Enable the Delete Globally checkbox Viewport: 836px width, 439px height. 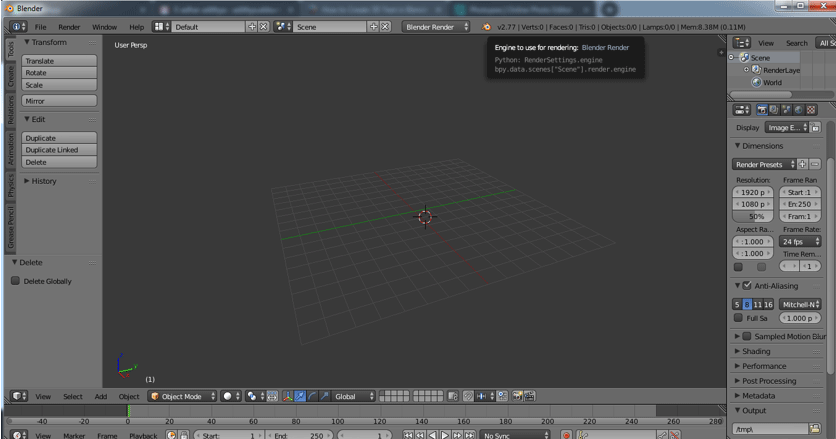[x=15, y=281]
